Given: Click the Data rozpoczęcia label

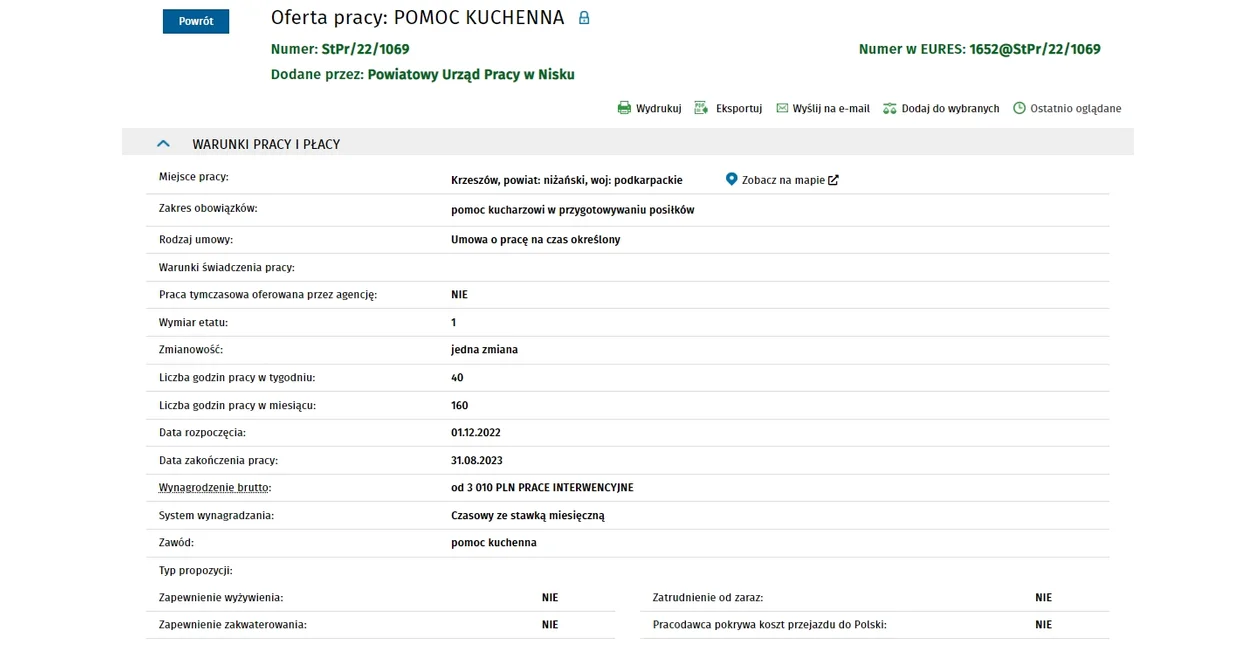Looking at the screenshot, I should (202, 433).
